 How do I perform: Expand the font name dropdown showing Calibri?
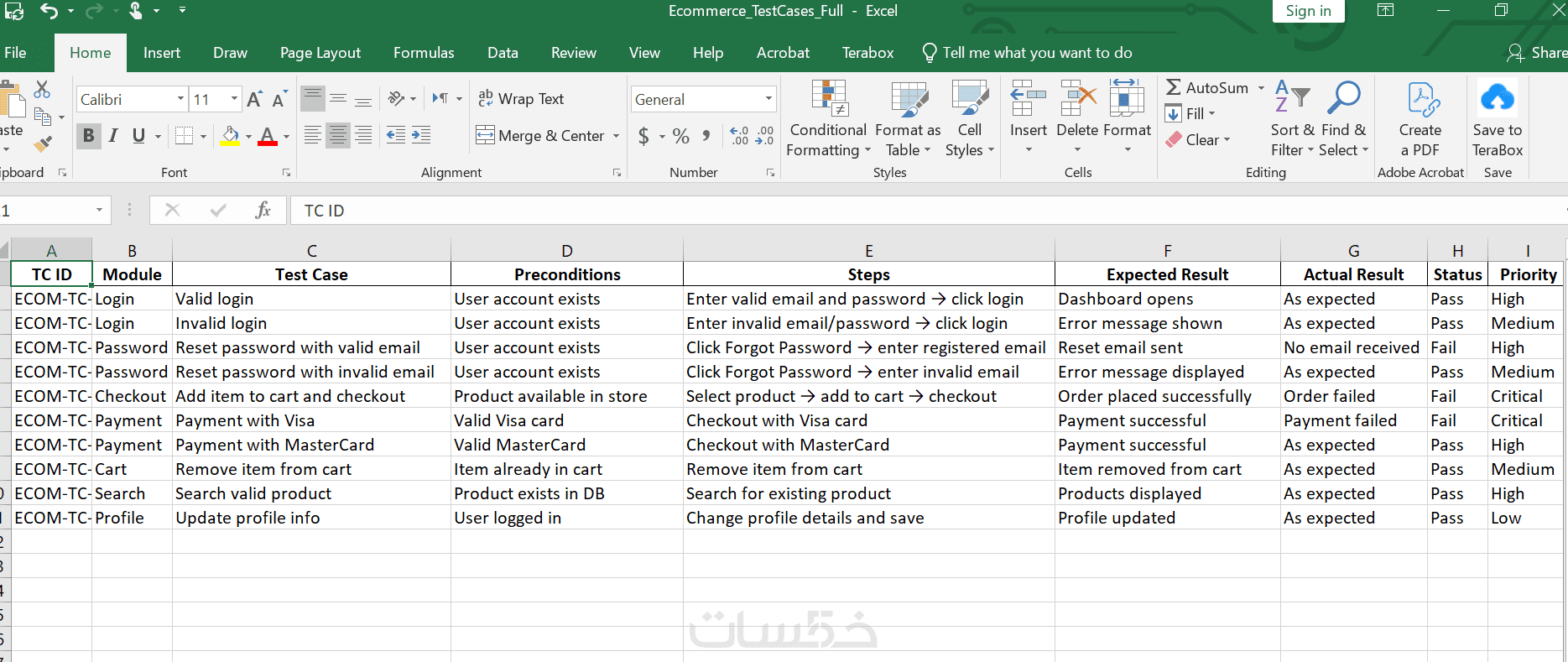coord(180,99)
